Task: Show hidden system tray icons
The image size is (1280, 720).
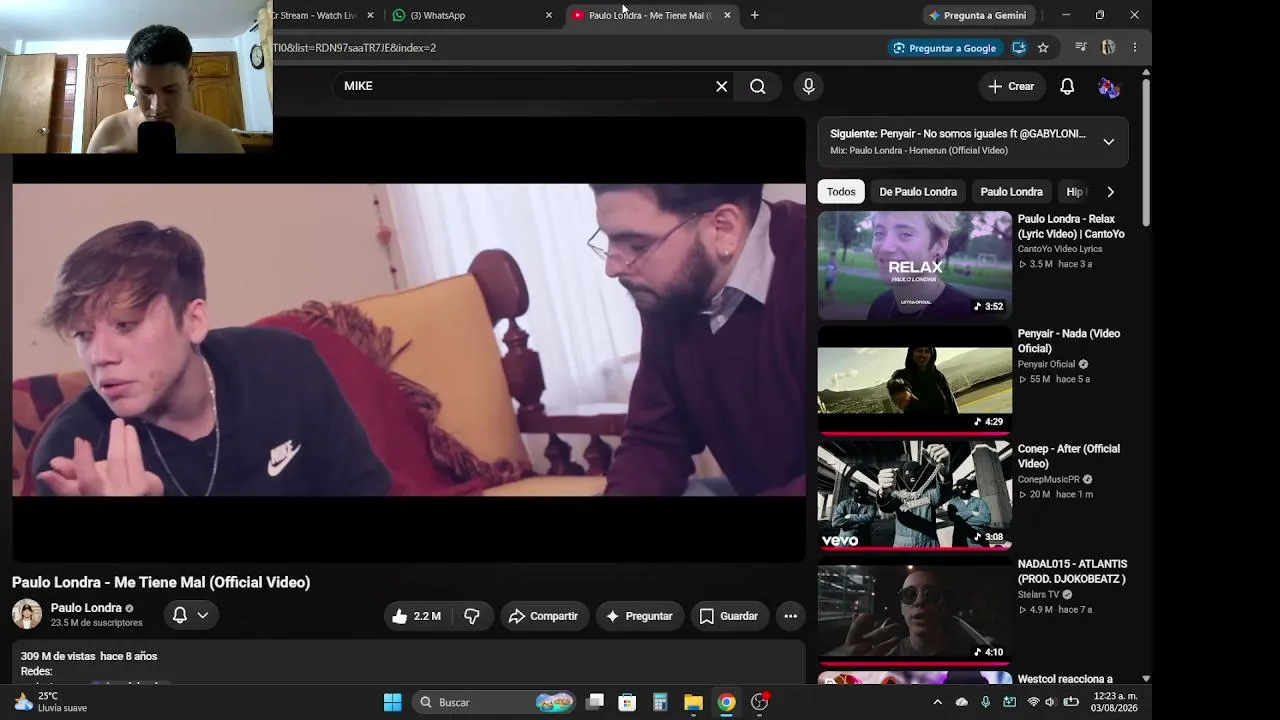Action: click(x=937, y=702)
